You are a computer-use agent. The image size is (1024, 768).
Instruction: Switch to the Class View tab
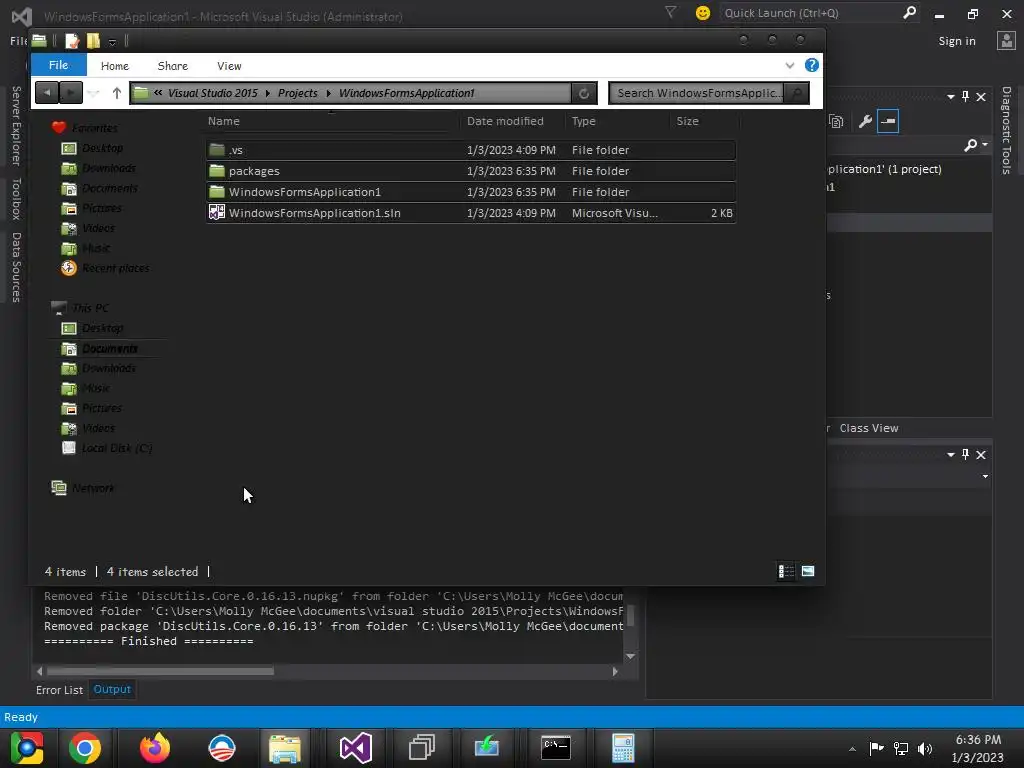pyautogui.click(x=869, y=428)
